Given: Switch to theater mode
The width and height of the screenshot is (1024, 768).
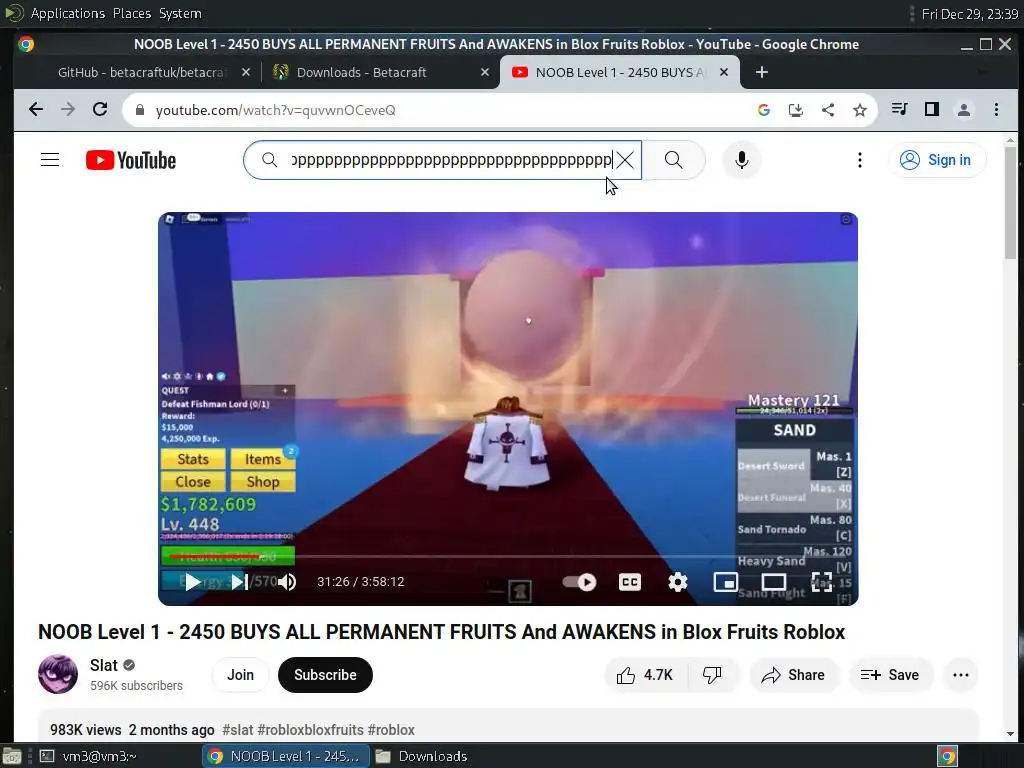Looking at the screenshot, I should point(774,582).
